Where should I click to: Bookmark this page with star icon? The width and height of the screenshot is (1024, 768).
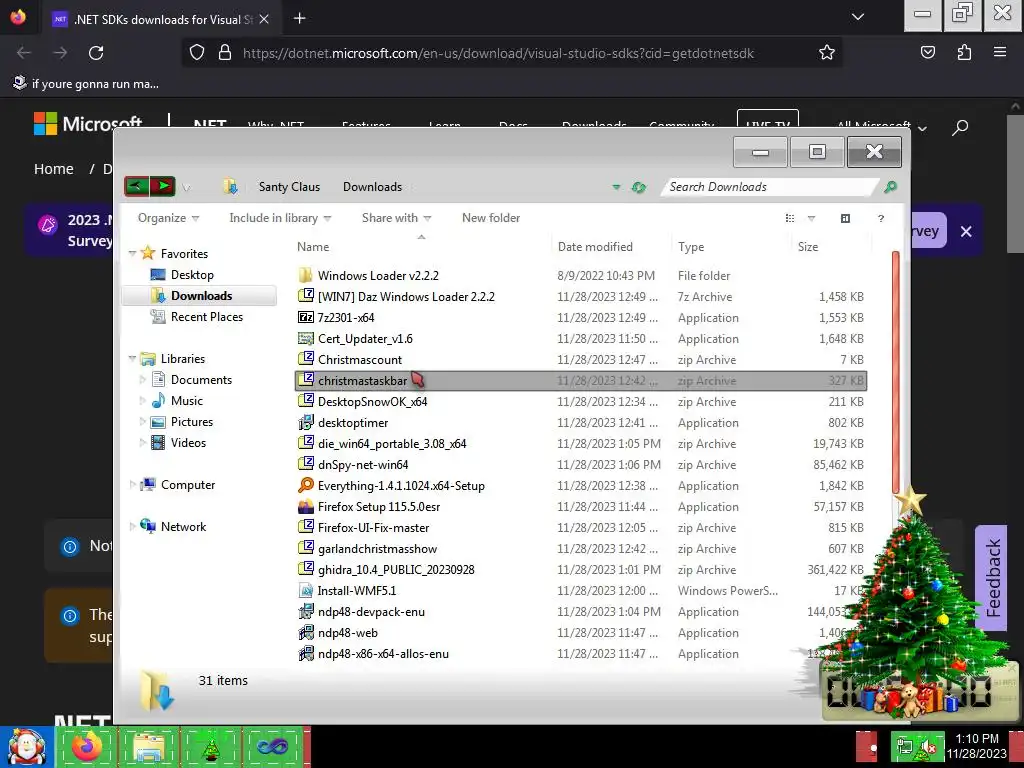point(827,53)
